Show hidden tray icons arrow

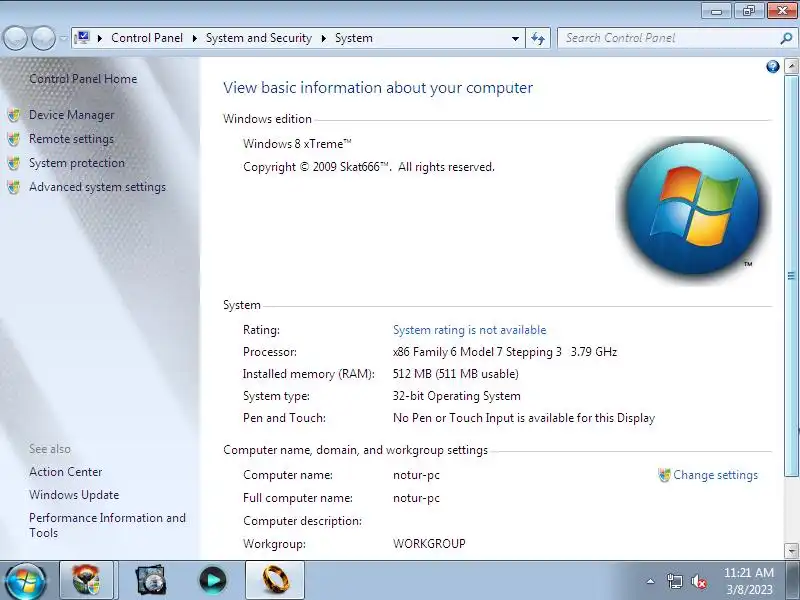pos(651,581)
